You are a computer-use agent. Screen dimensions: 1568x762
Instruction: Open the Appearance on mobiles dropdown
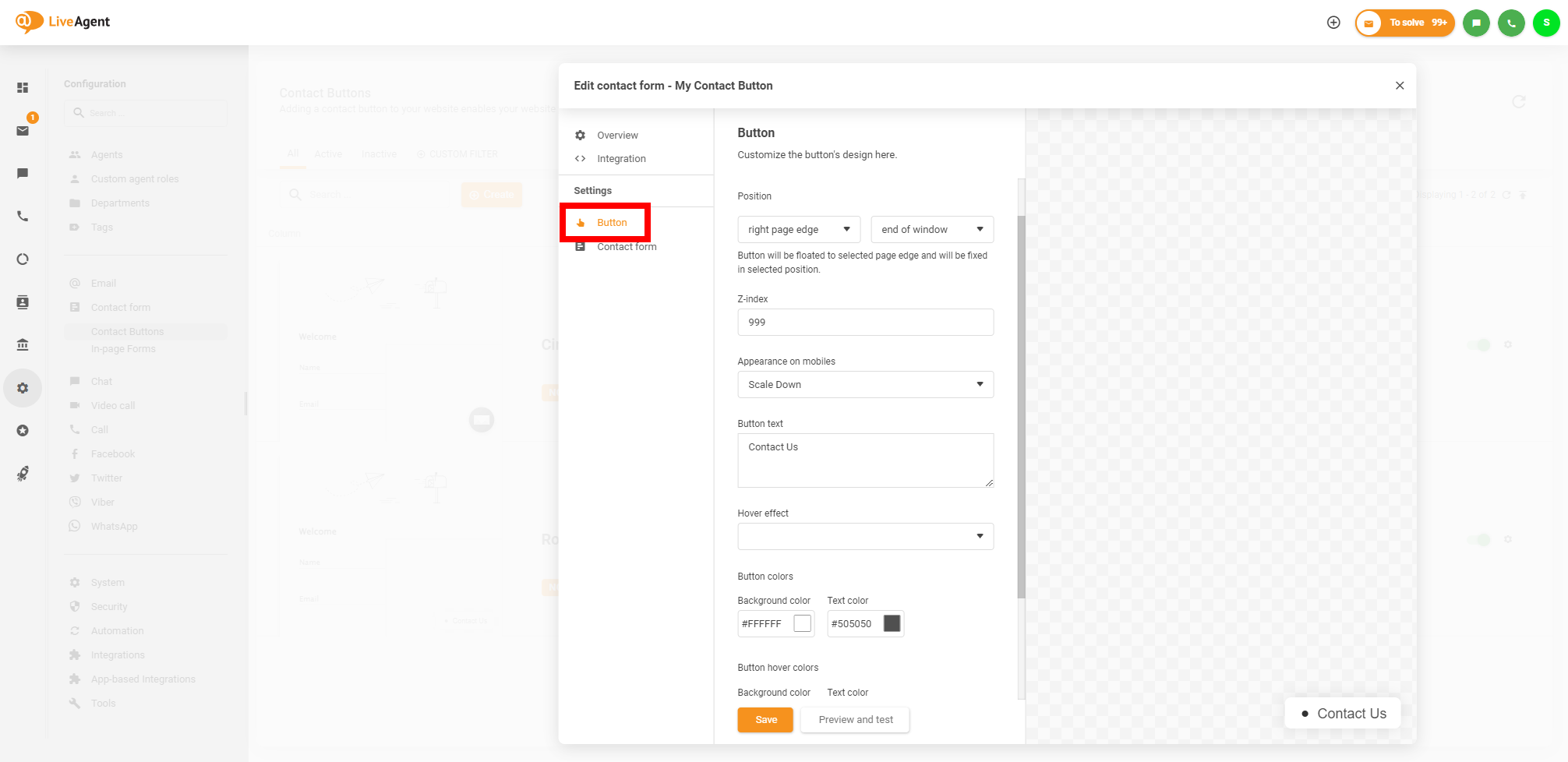pyautogui.click(x=865, y=385)
